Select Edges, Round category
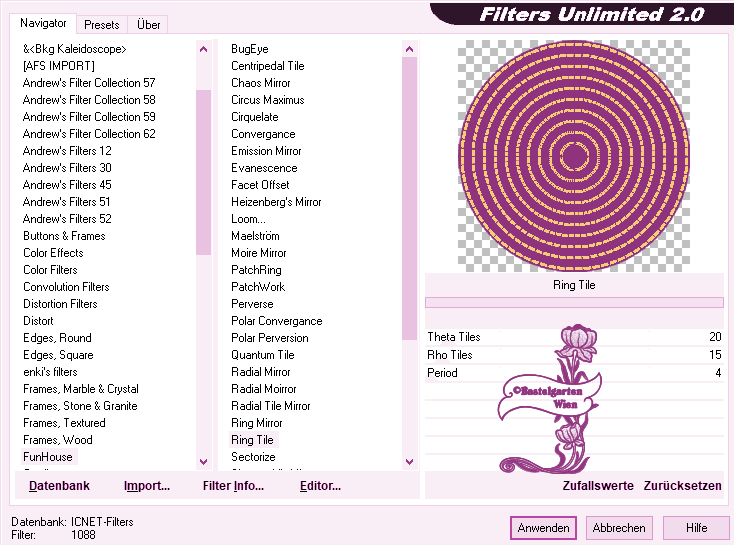 [x=58, y=338]
